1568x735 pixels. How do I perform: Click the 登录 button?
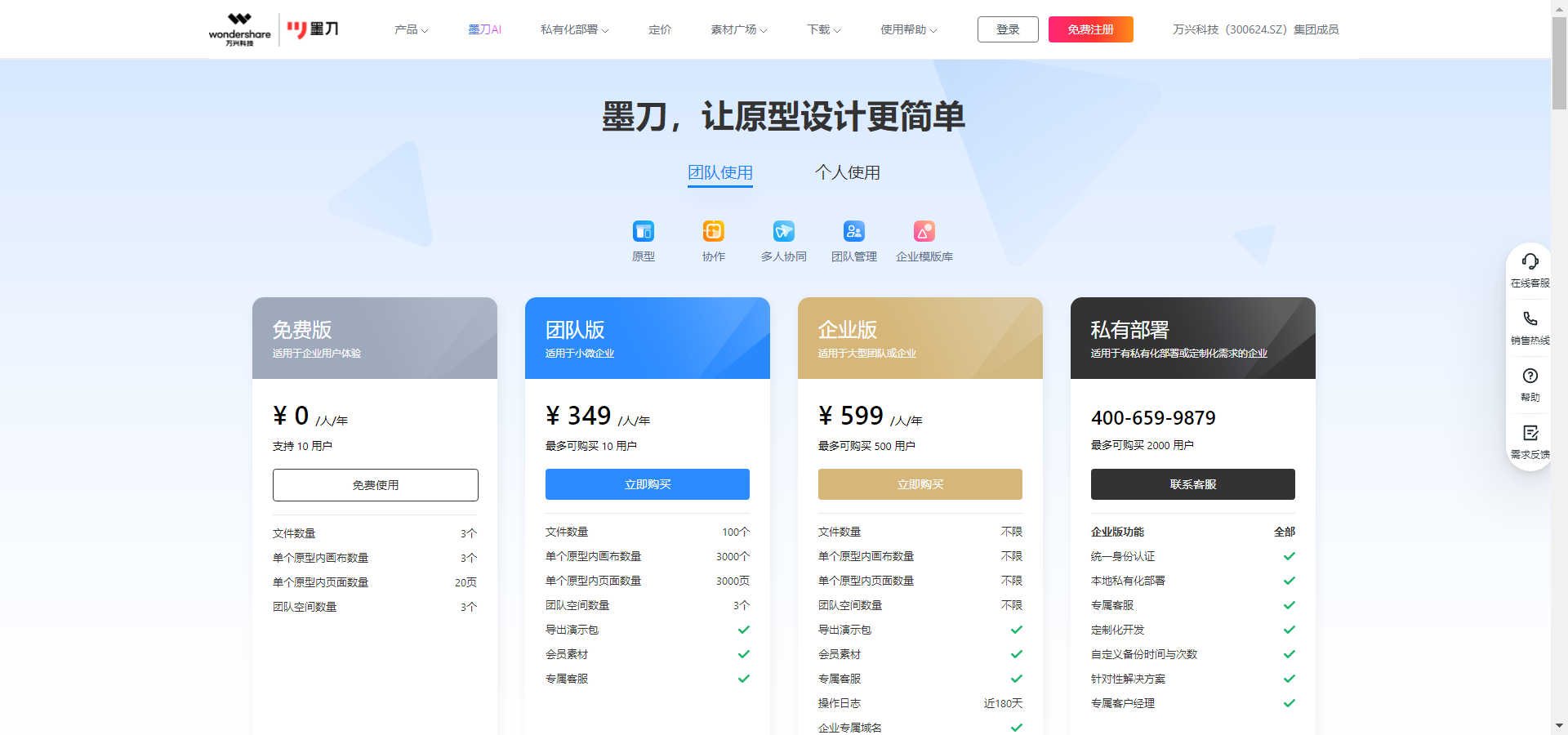point(1008,29)
